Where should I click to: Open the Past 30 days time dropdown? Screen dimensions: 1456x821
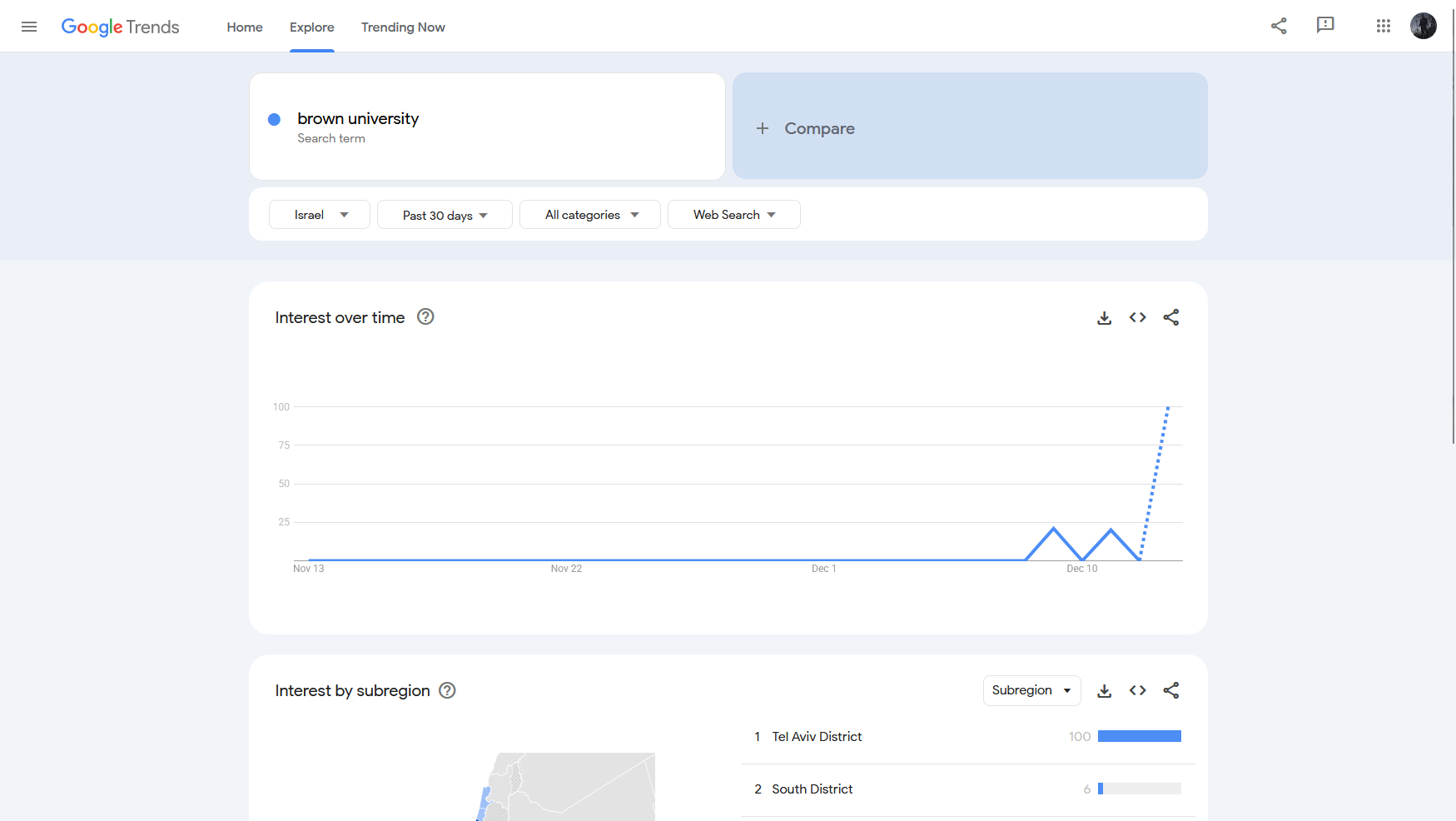(x=445, y=215)
